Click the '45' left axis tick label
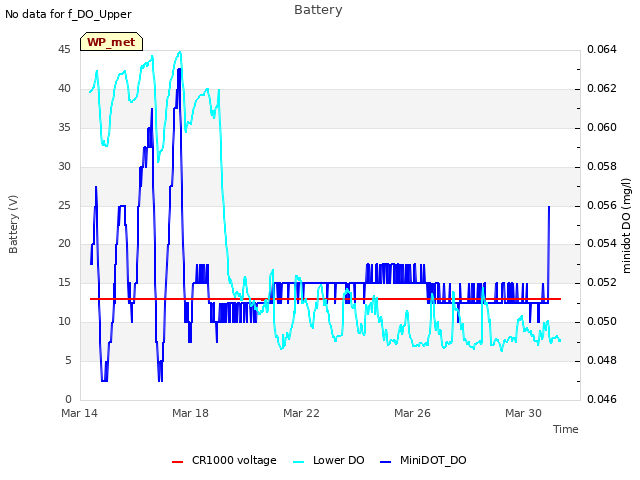Screen dimensions: 640x480 click(x=64, y=50)
